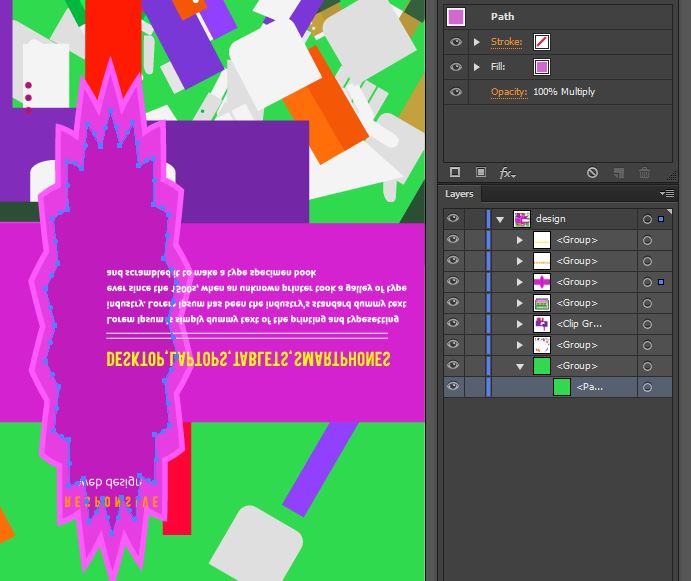Viewport: 691px width, 581px height.
Task: Switch to the Layers panel tab
Action: 460,194
